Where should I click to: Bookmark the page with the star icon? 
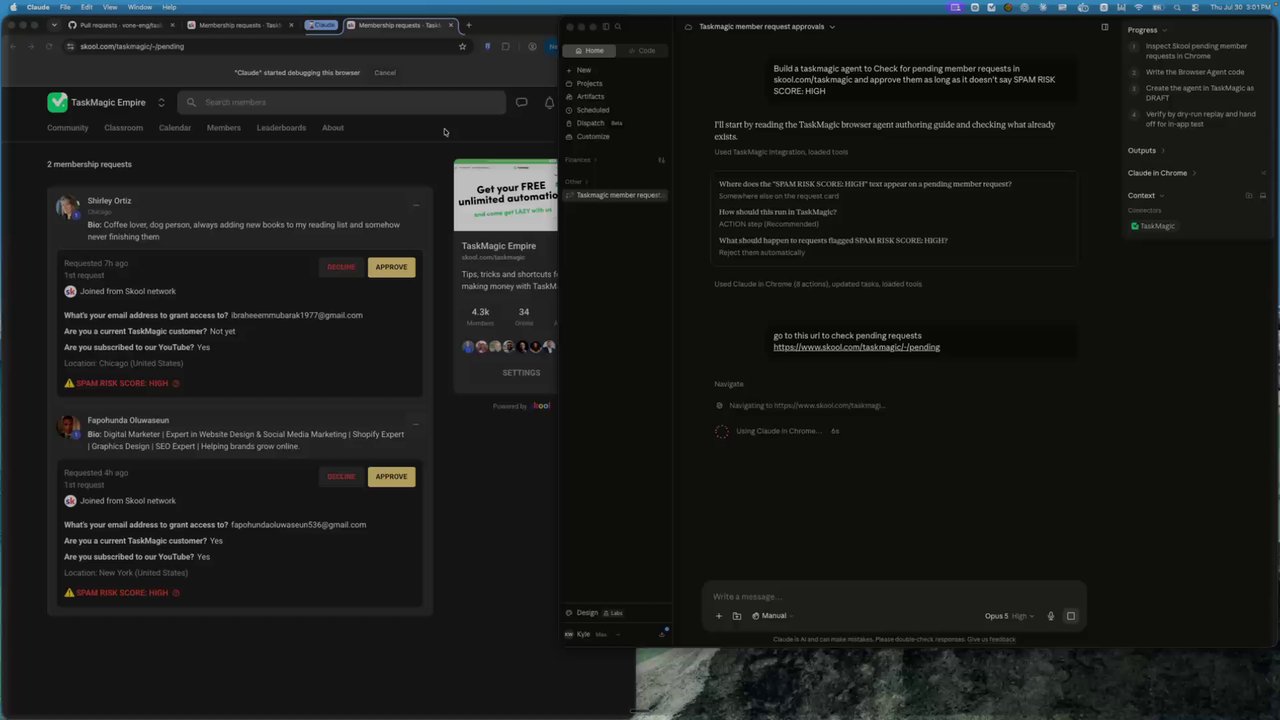click(462, 46)
